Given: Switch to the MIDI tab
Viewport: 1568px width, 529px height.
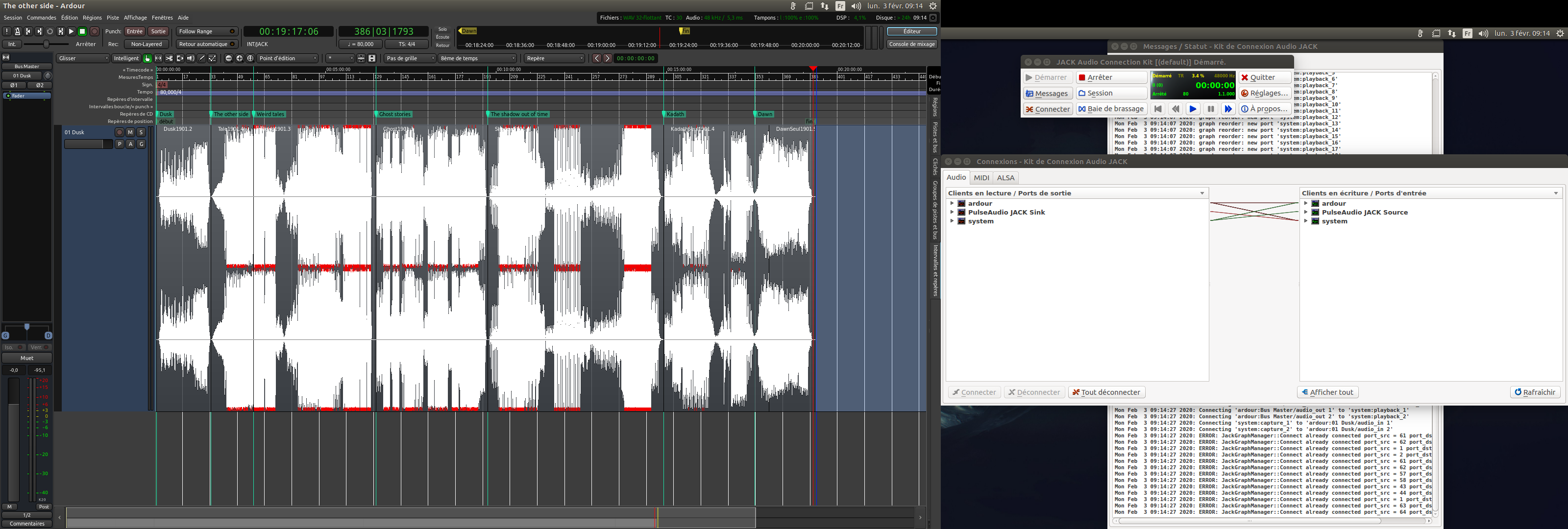Looking at the screenshot, I should pyautogui.click(x=981, y=178).
